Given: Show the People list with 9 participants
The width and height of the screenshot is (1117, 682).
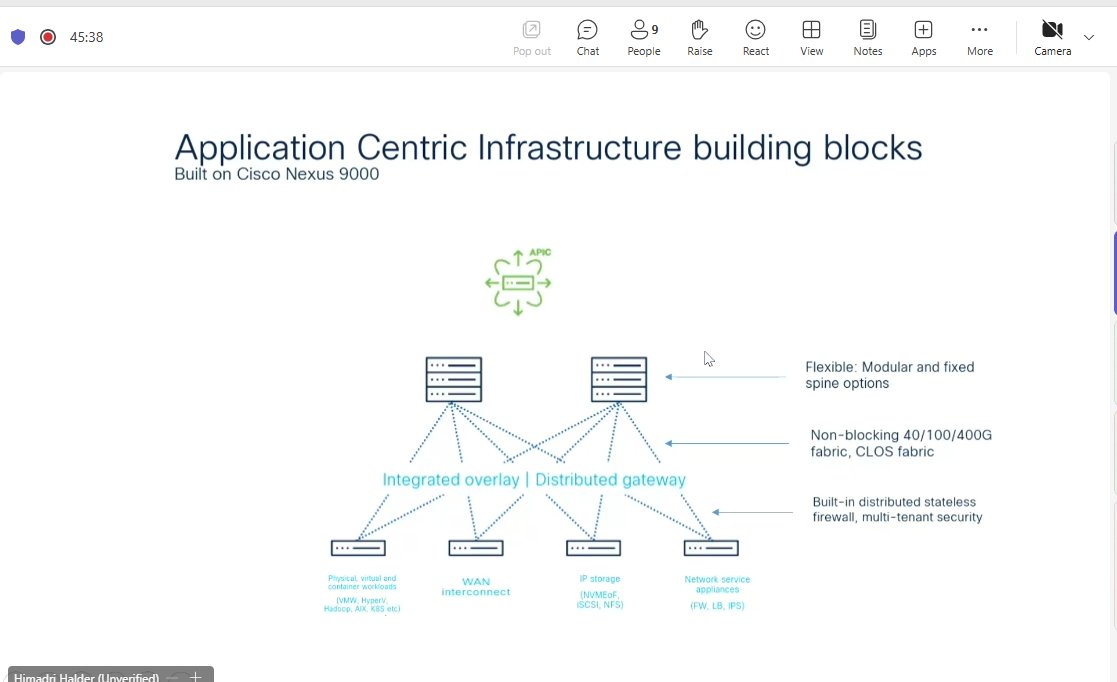Looking at the screenshot, I should (643, 36).
